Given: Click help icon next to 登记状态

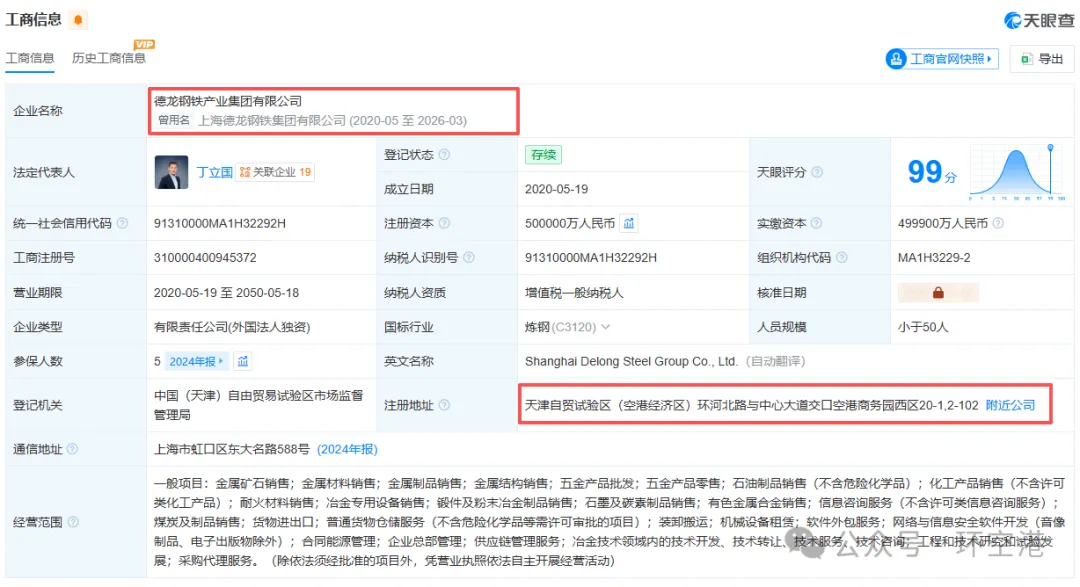Looking at the screenshot, I should 444,155.
